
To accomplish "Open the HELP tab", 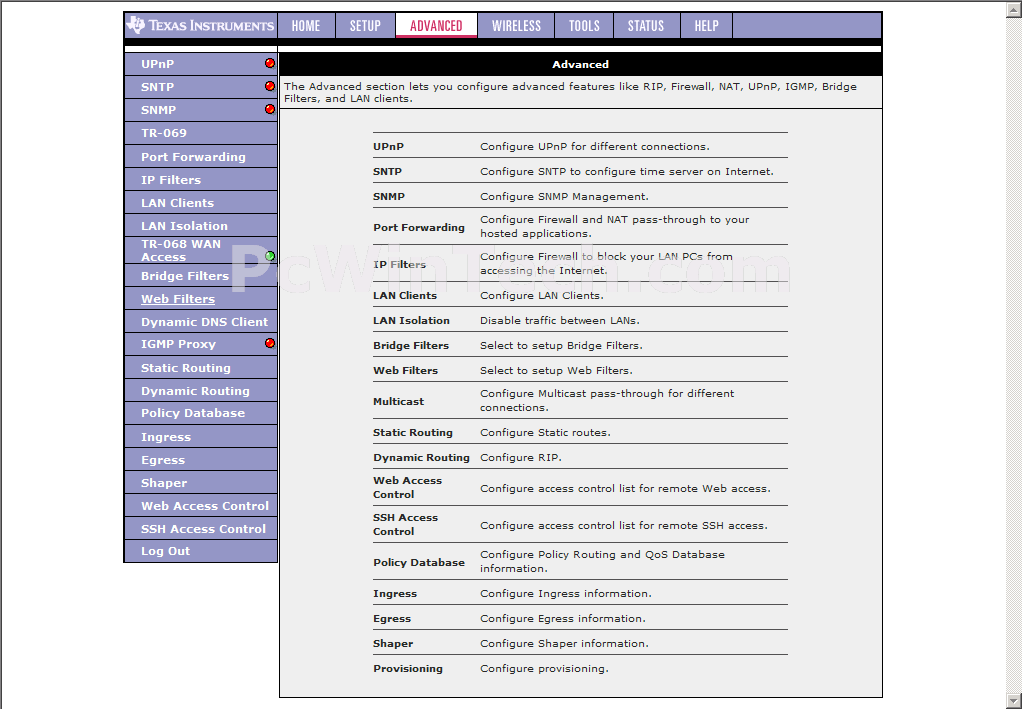I will tap(707, 25).
